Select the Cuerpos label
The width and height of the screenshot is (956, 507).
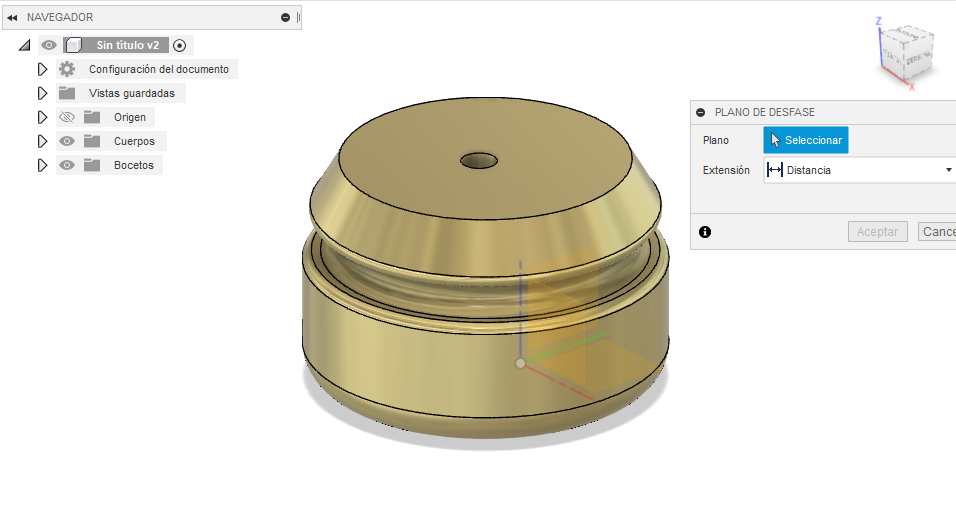134,141
